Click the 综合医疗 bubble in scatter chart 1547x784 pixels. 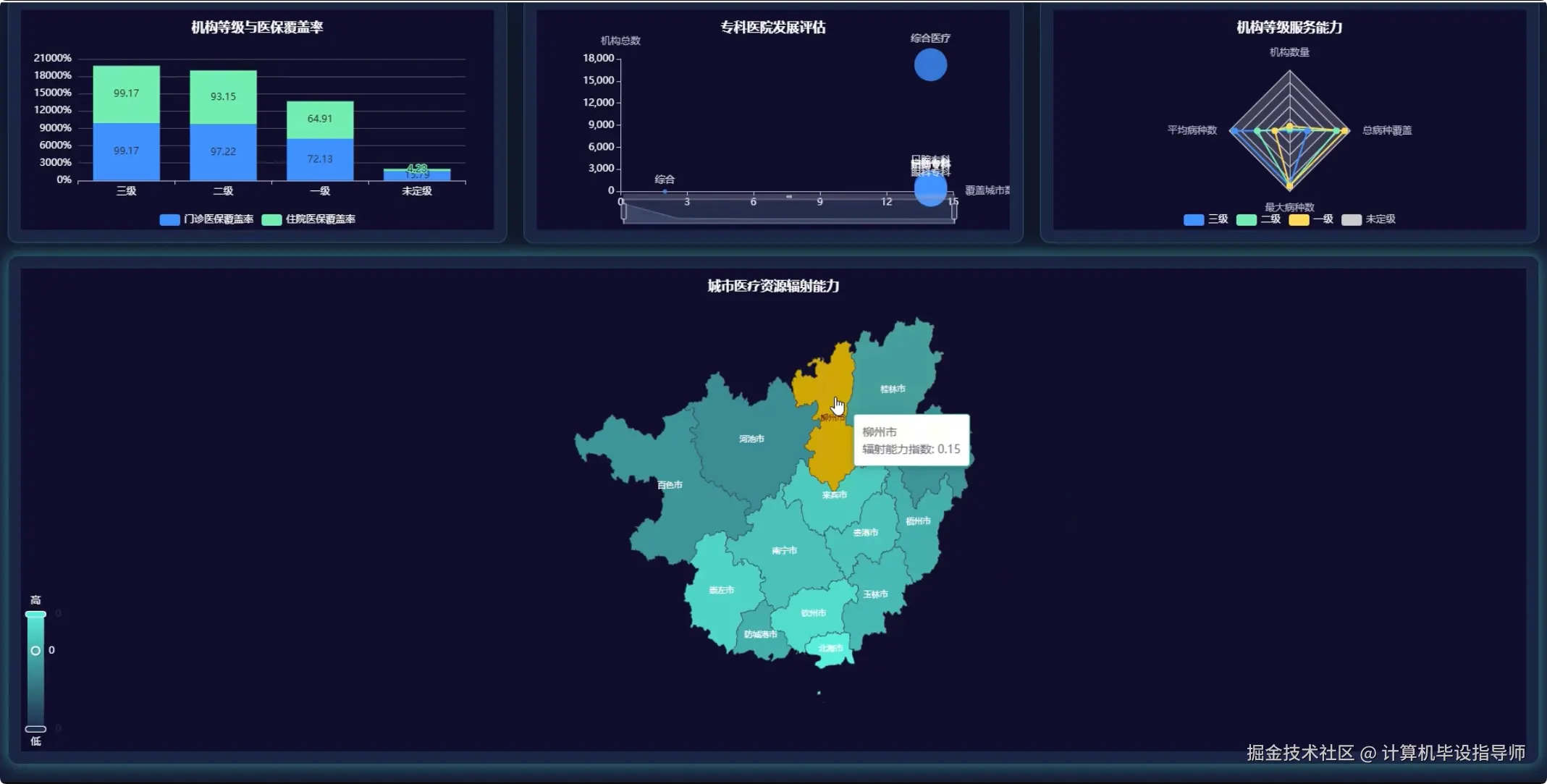coord(930,65)
